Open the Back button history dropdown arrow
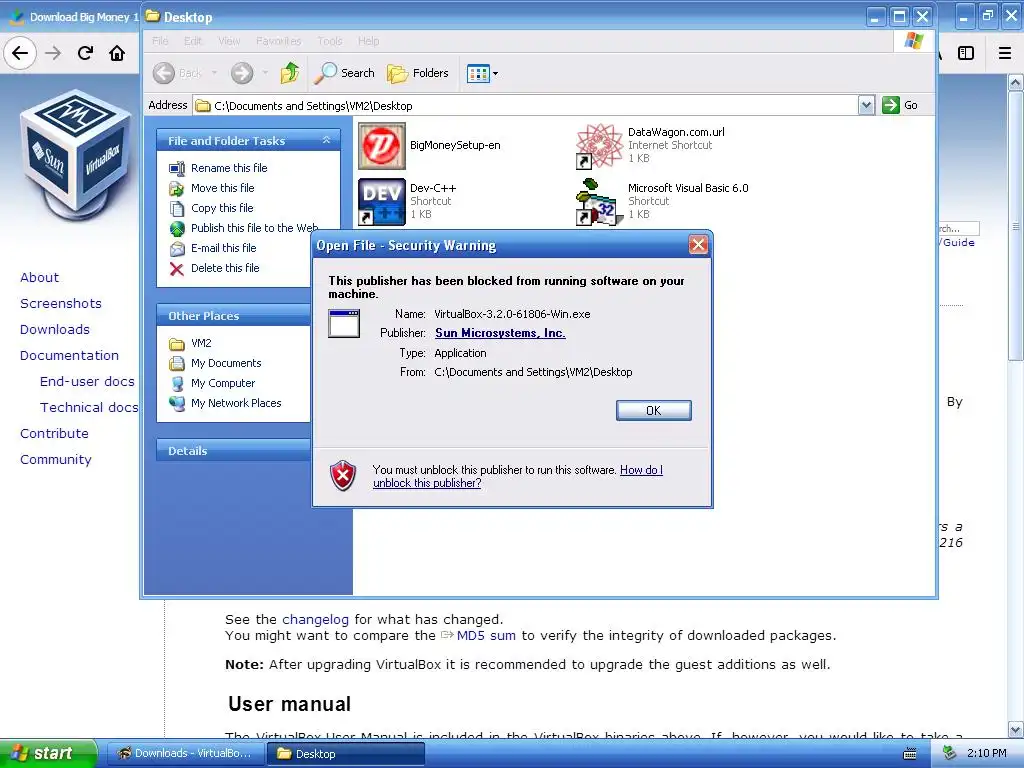 tap(214, 73)
